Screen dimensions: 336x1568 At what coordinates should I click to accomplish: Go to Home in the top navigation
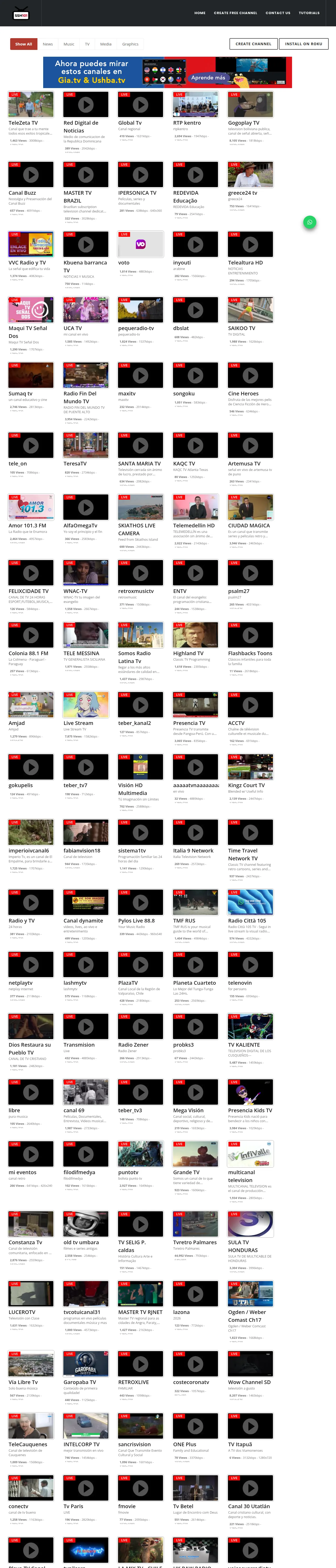click(x=200, y=13)
